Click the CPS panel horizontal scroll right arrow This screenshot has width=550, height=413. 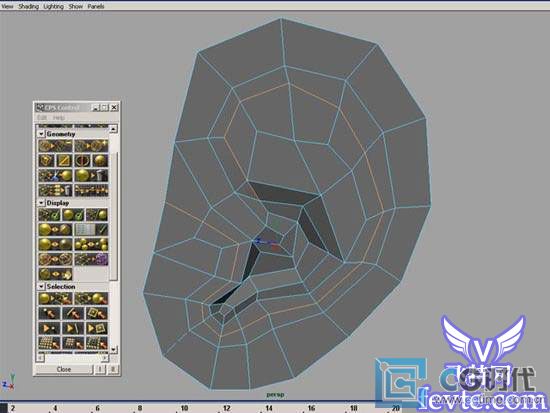click(105, 358)
